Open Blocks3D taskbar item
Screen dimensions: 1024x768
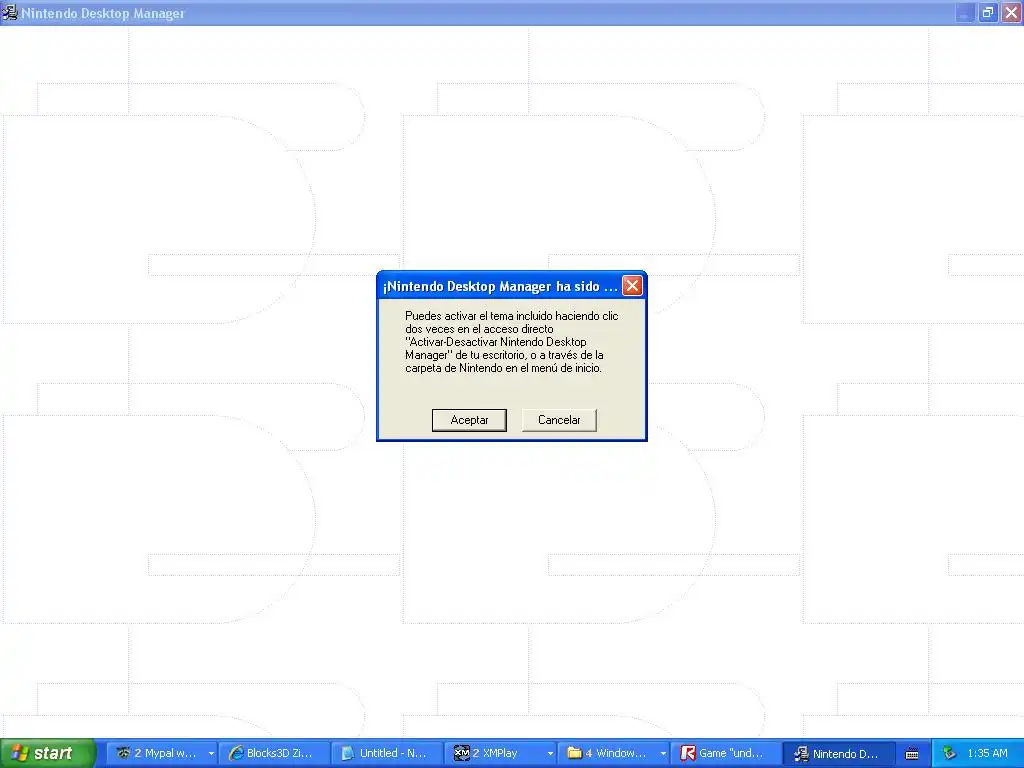point(273,753)
